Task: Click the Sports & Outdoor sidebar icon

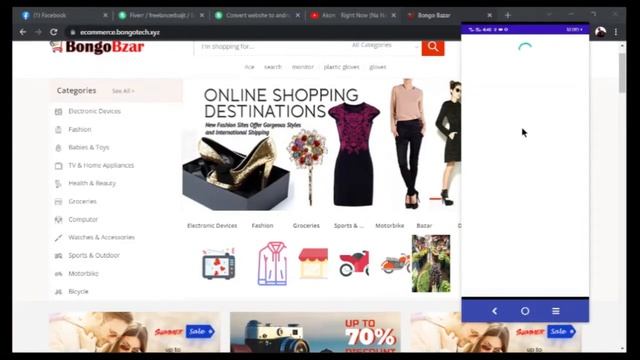Action: (x=58, y=256)
